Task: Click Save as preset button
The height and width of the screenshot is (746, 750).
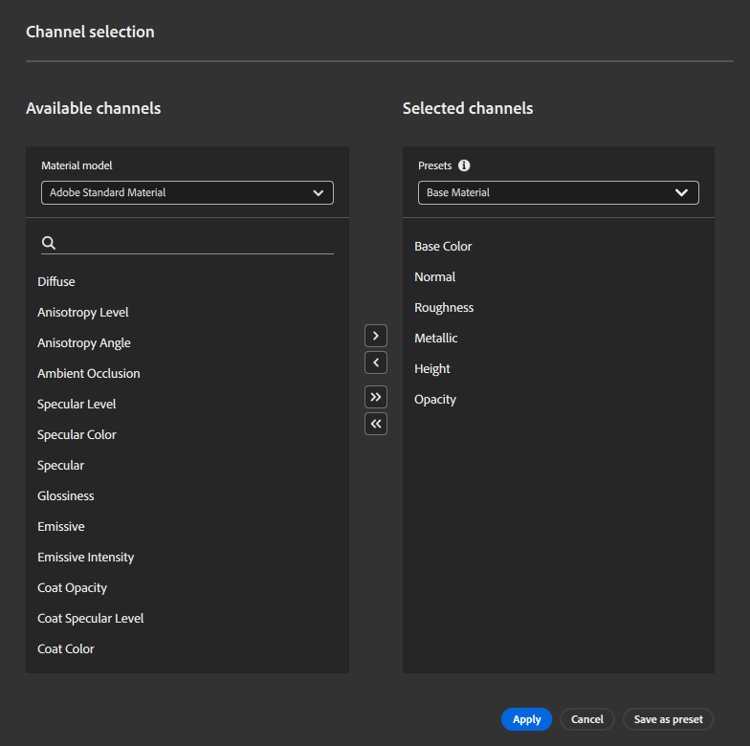Action: (668, 719)
